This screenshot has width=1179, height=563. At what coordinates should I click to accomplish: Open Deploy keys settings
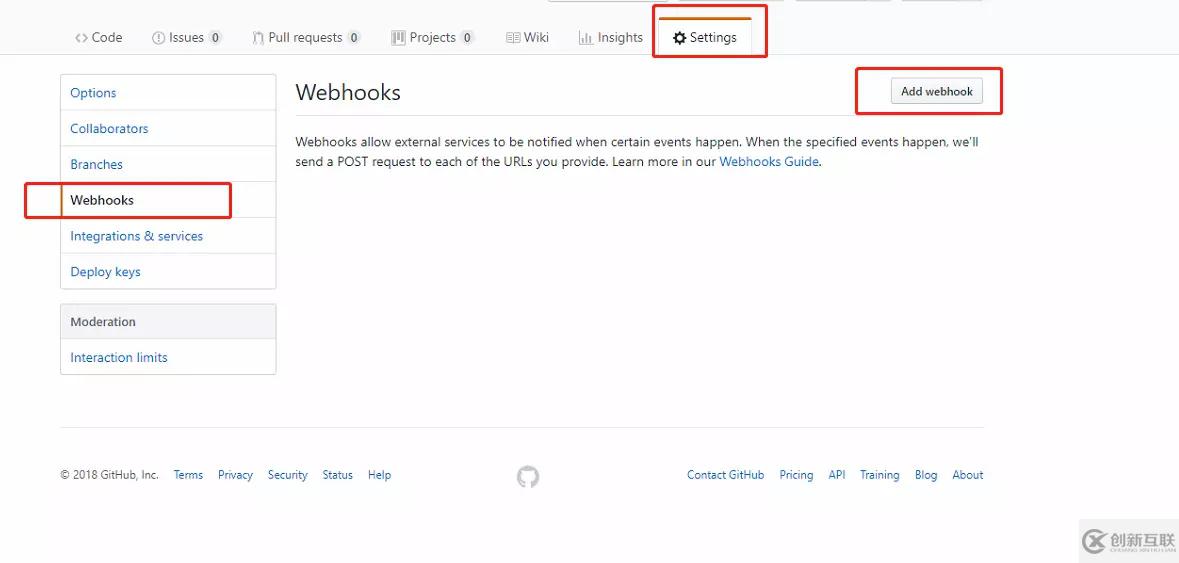pos(105,272)
